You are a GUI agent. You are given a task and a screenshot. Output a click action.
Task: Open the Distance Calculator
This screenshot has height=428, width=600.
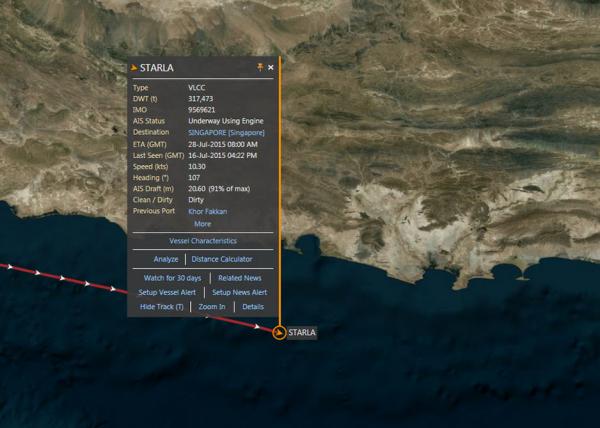[x=222, y=259]
